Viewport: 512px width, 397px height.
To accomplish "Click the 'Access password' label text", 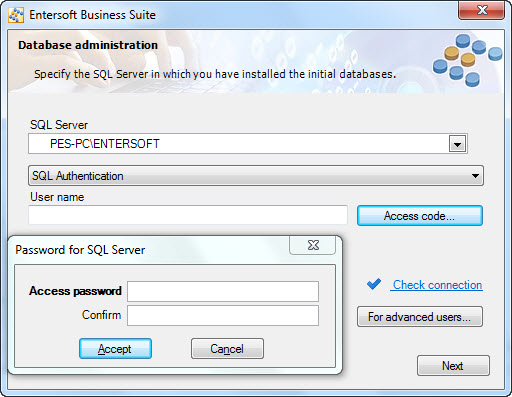I will click(x=75, y=291).
